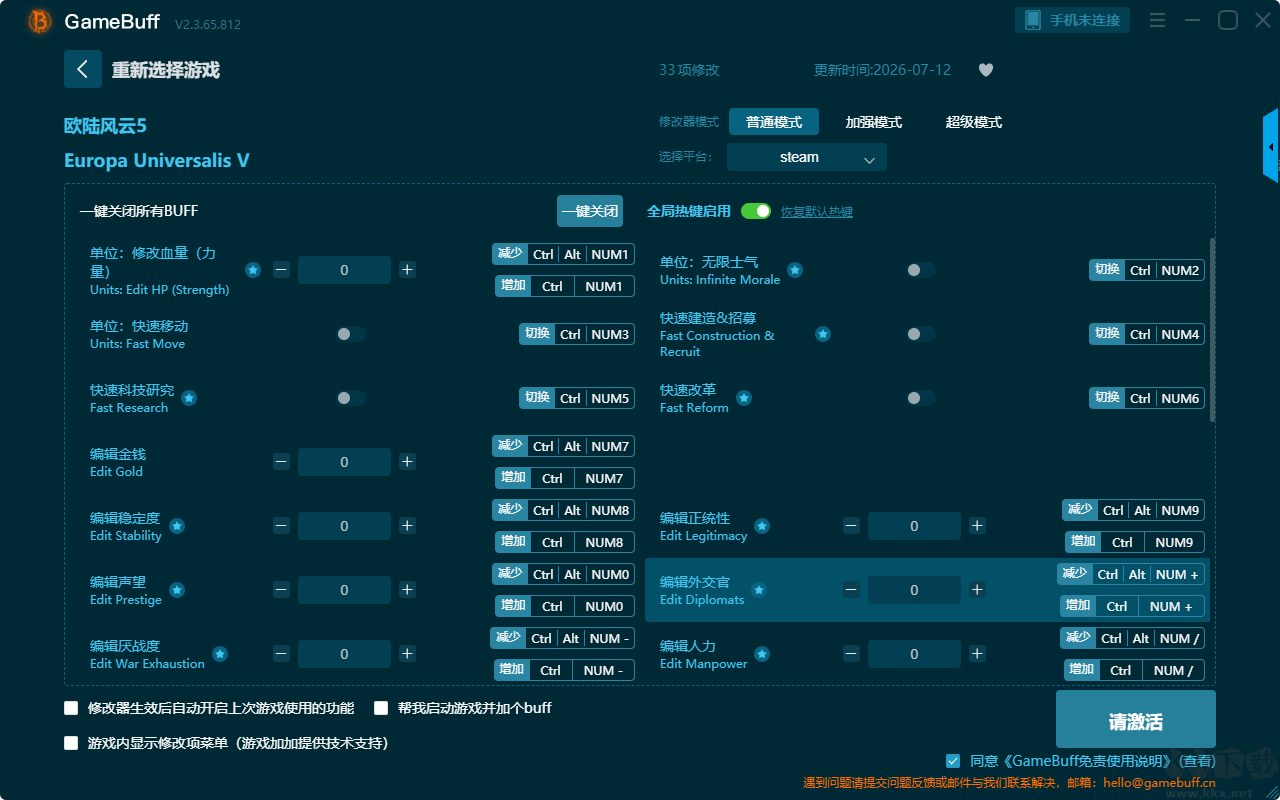Click the star icon beside Fast Research
Viewport: 1280px width, 800px height.
pos(189,398)
